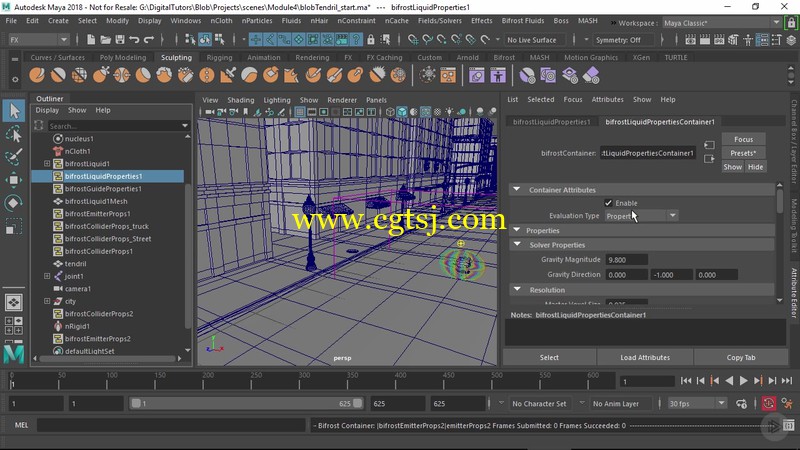The height and width of the screenshot is (450, 800).
Task: Click the Load Attributes button
Action: coord(645,358)
